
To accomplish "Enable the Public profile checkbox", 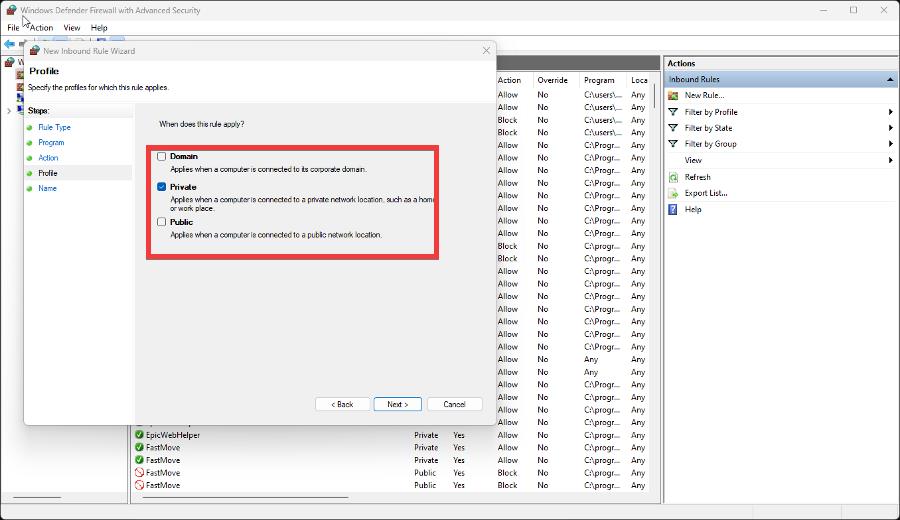I will [161, 222].
